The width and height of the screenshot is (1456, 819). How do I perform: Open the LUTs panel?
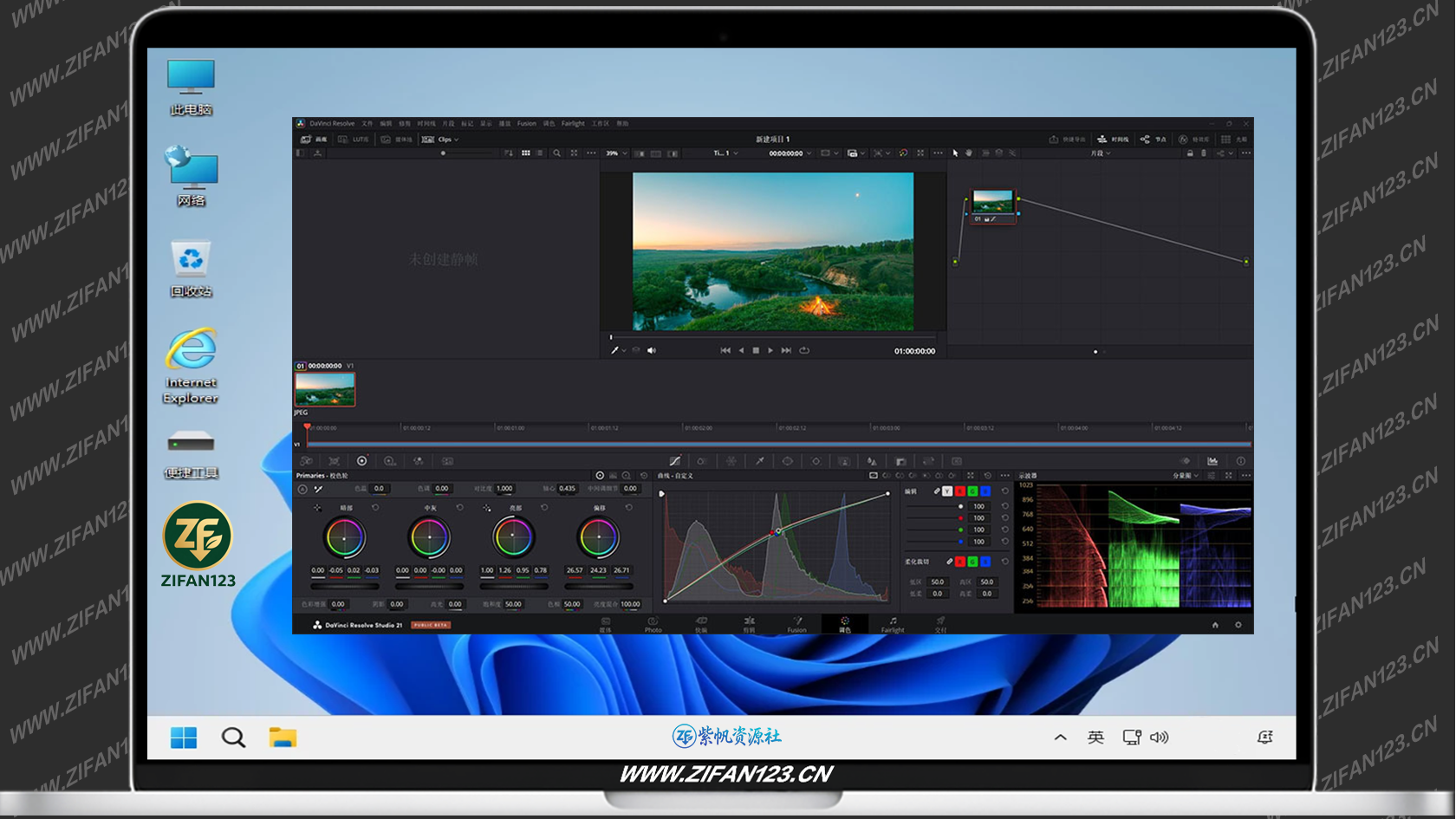tap(354, 139)
